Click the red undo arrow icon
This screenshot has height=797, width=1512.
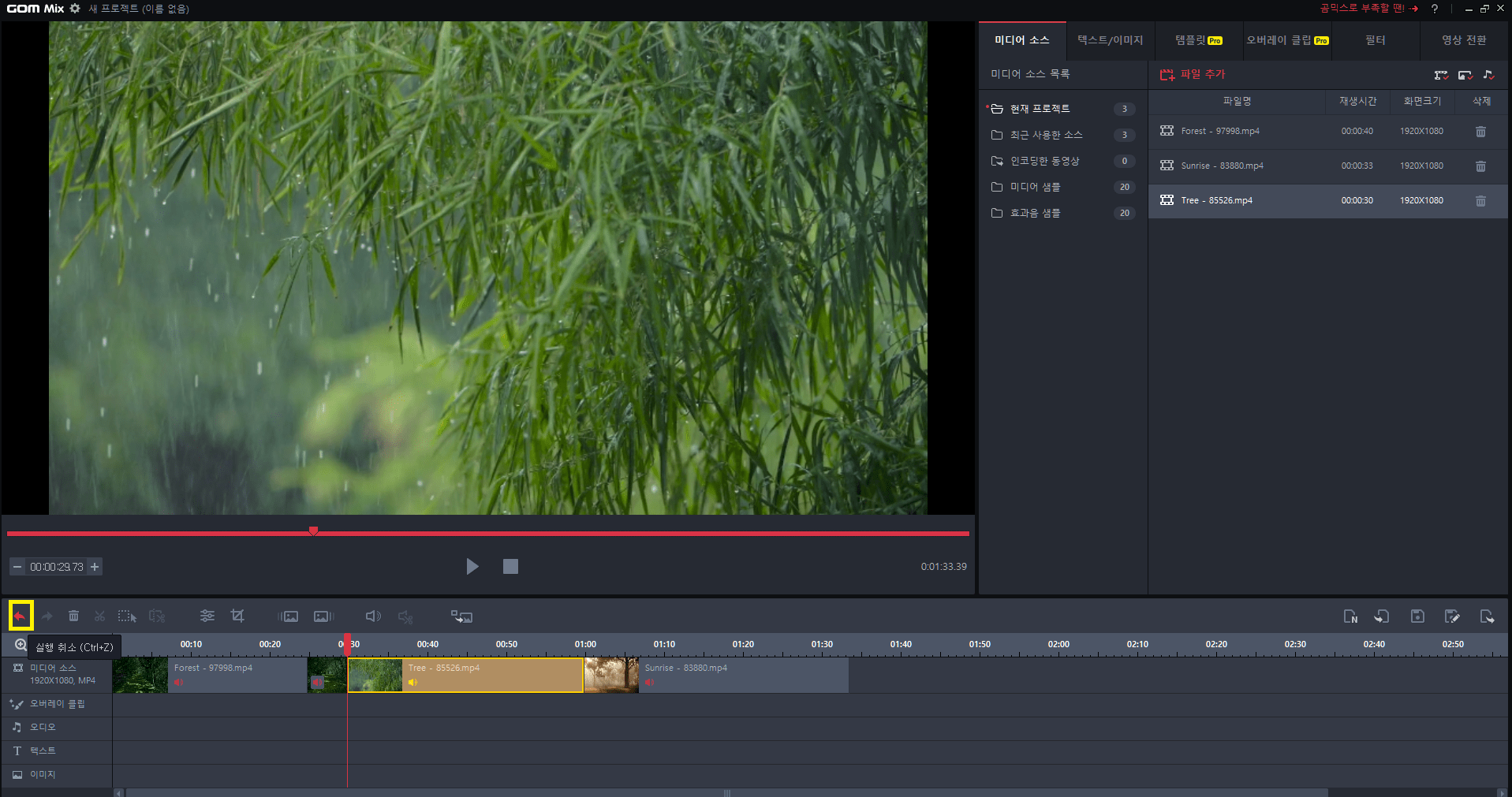21,616
